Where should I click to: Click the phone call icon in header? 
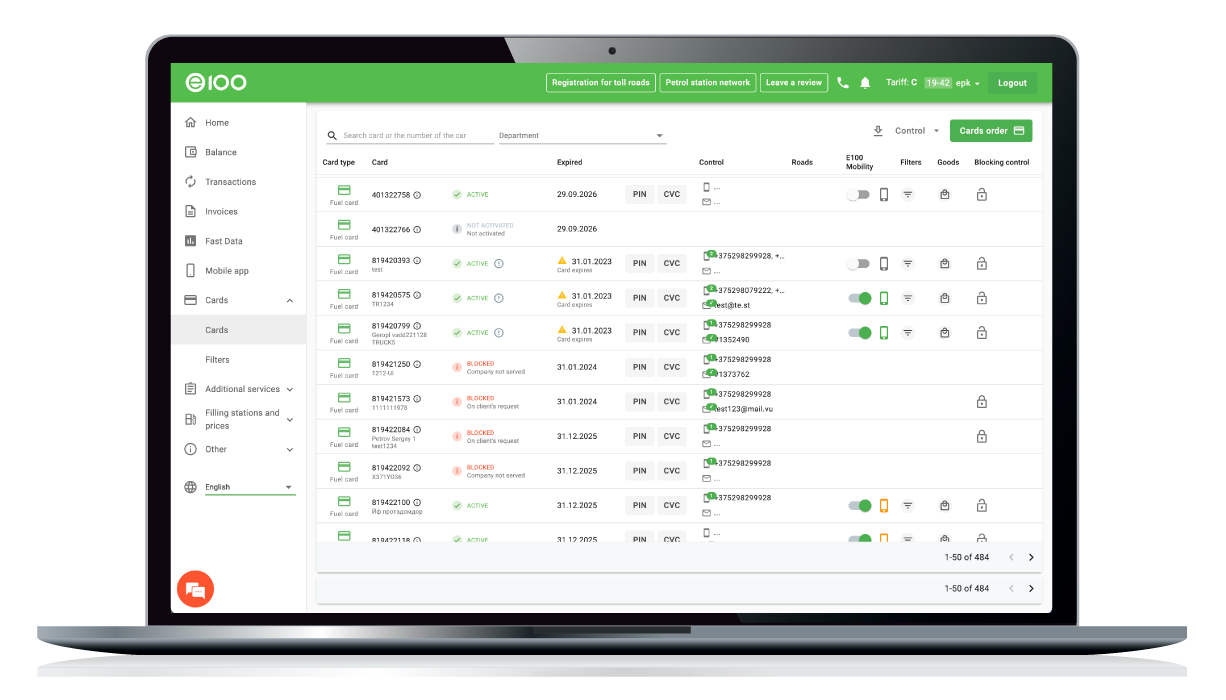pyautogui.click(x=843, y=83)
